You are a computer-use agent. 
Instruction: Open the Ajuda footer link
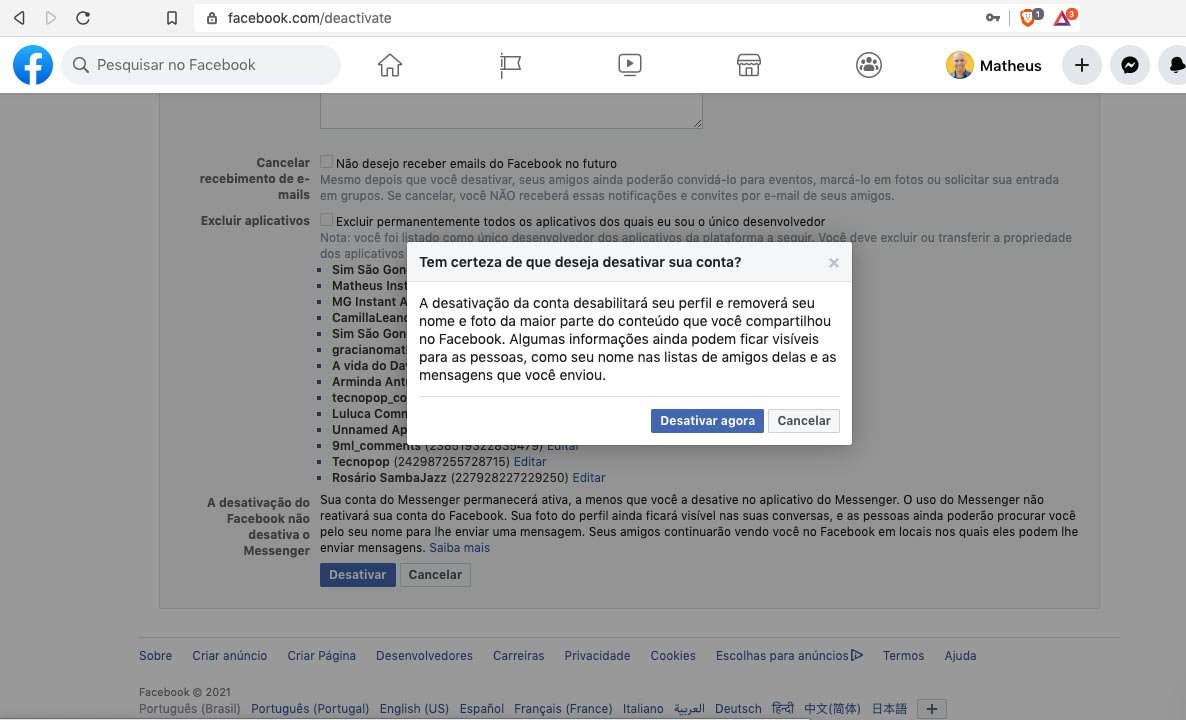point(960,656)
